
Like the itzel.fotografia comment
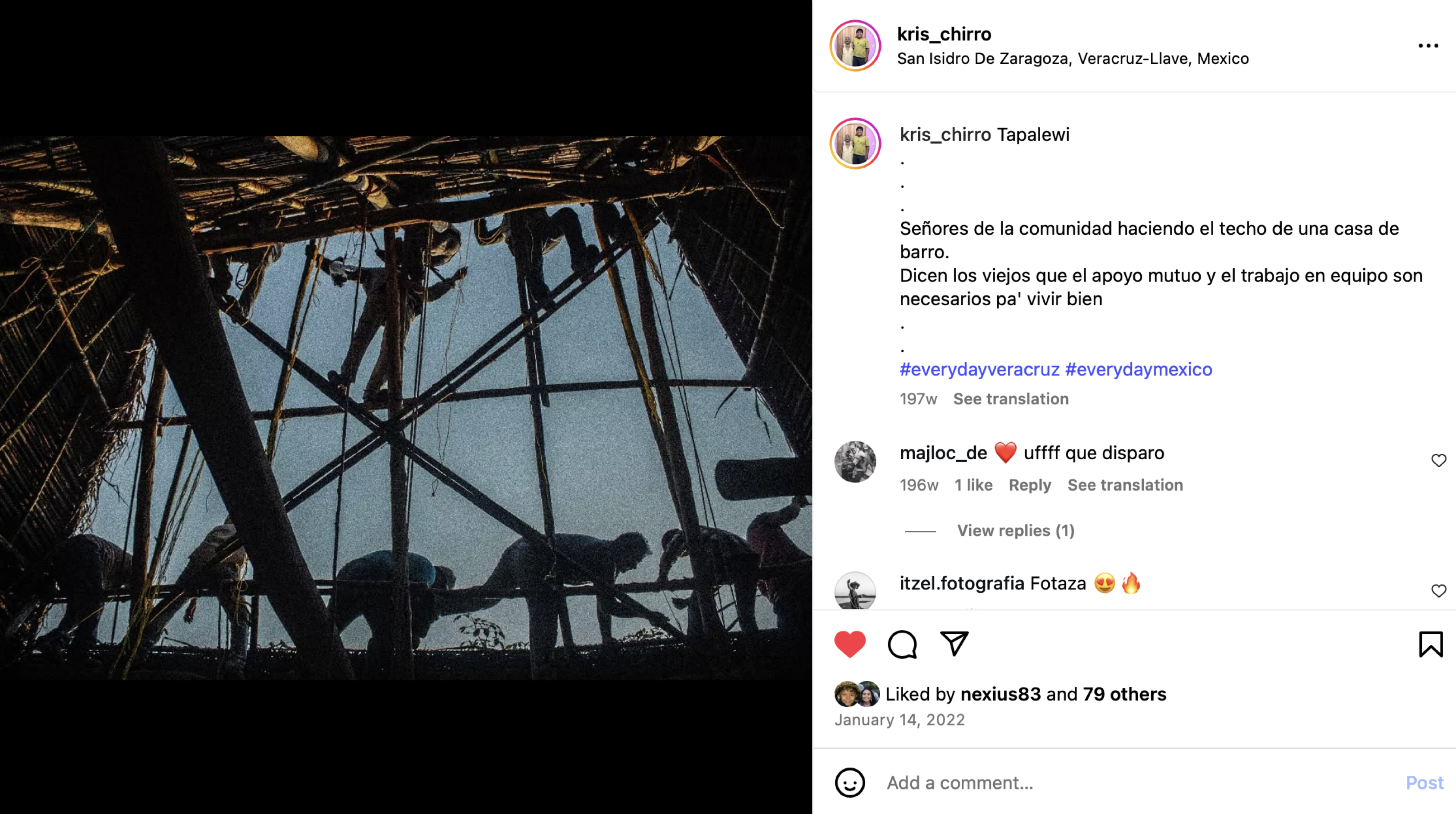tap(1438, 591)
